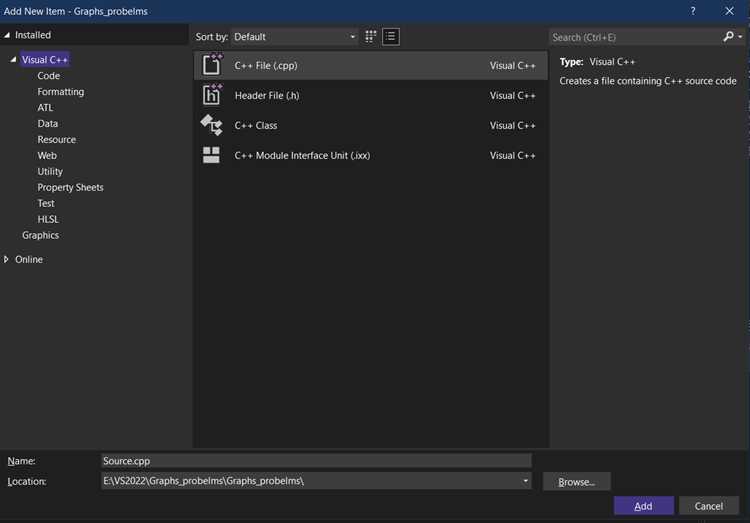Click the Name field containing Source.cpp
Viewport: 750px width, 523px height.
(x=316, y=460)
